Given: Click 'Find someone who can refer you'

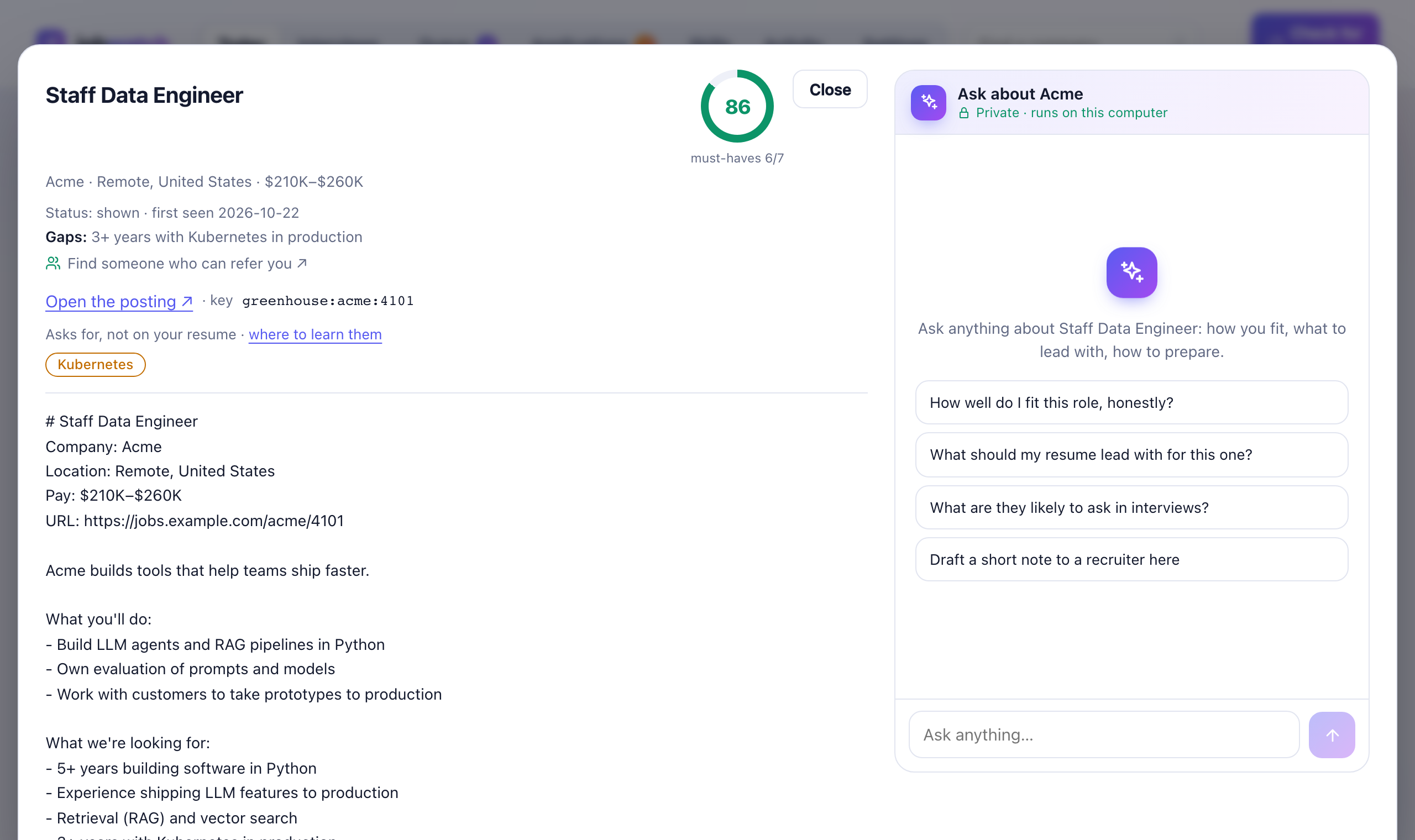Looking at the screenshot, I should [187, 263].
